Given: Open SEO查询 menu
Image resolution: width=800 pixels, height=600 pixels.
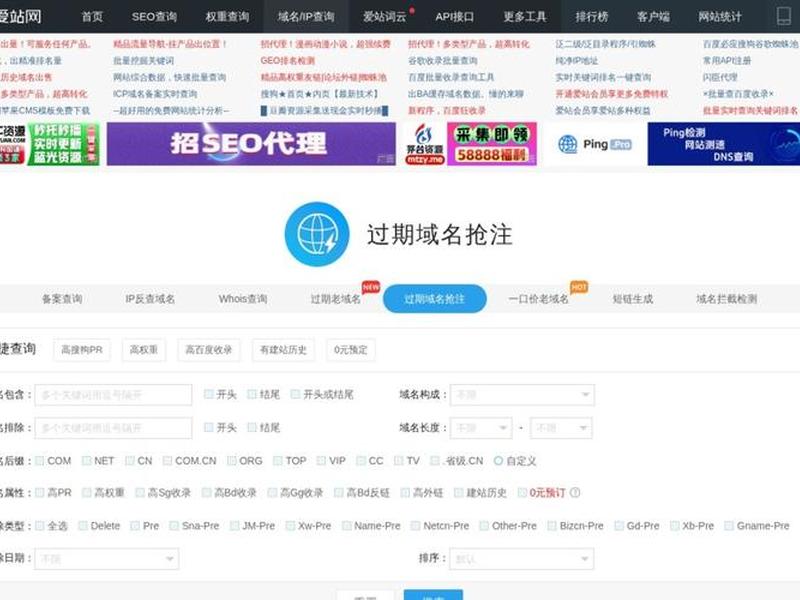Looking at the screenshot, I should click(154, 17).
